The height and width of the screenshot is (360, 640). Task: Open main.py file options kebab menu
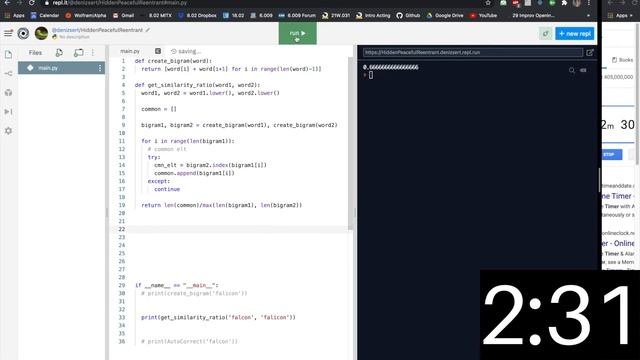(x=100, y=68)
